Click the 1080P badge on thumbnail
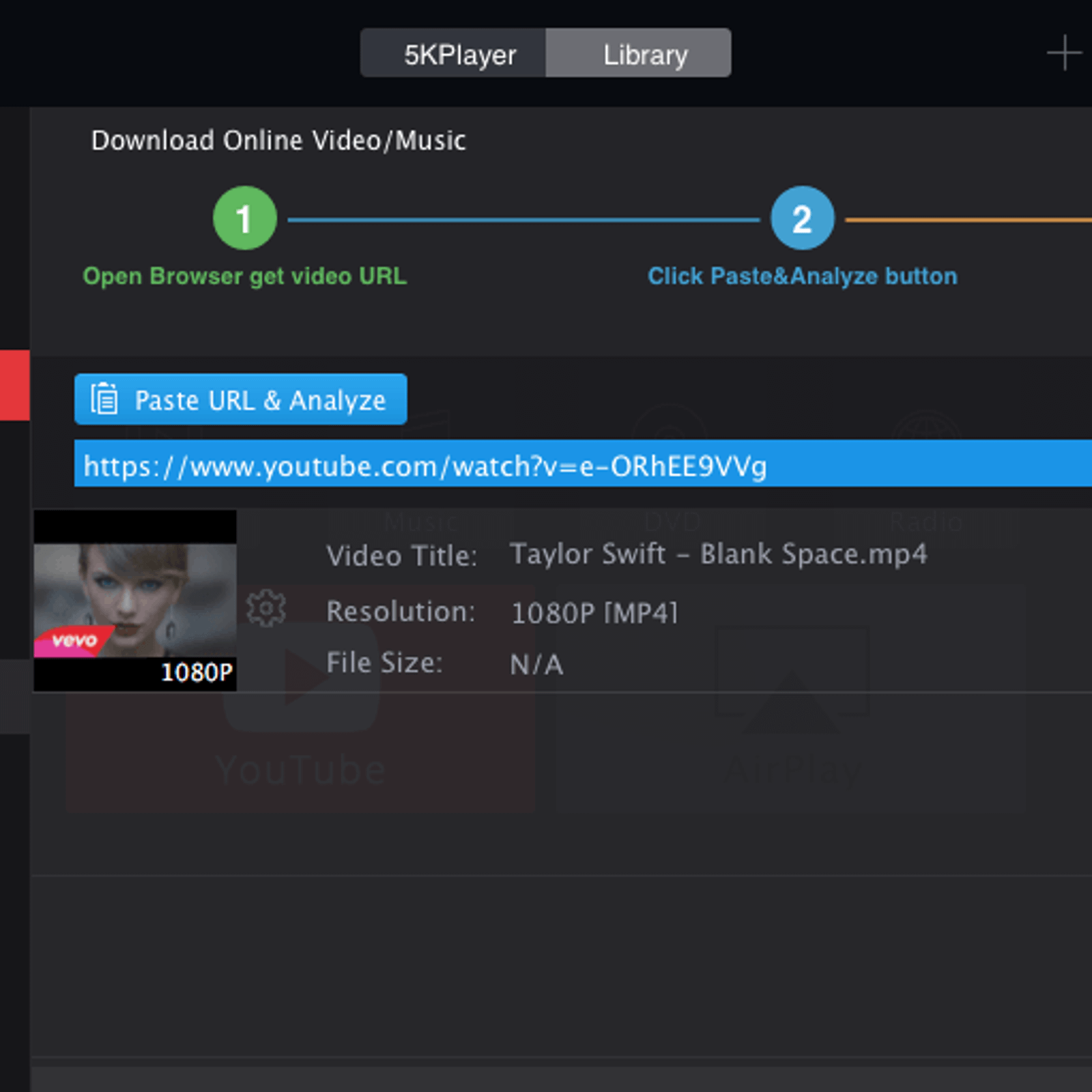The image size is (1092, 1092). pyautogui.click(x=197, y=672)
